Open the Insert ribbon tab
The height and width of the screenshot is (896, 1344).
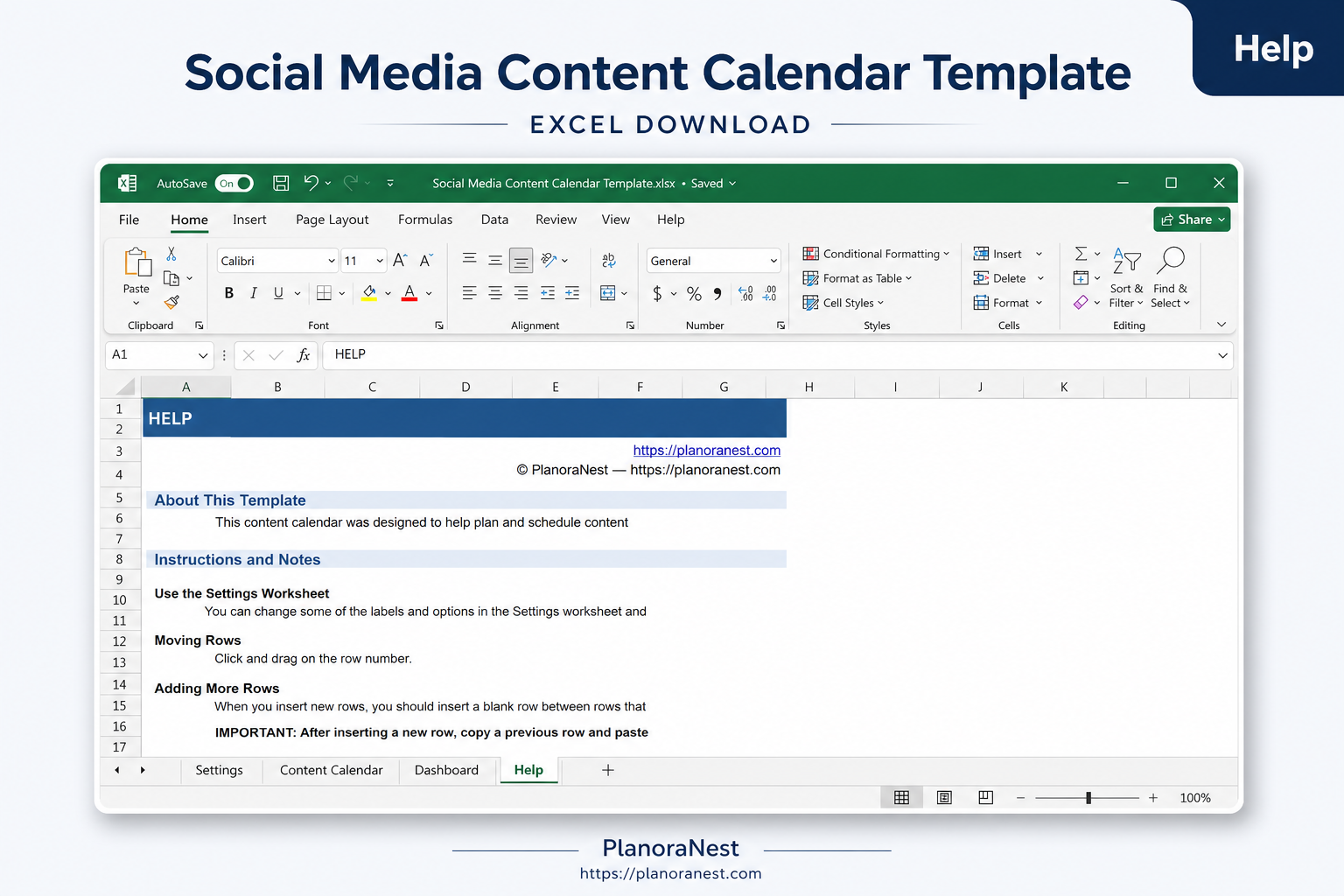(249, 220)
